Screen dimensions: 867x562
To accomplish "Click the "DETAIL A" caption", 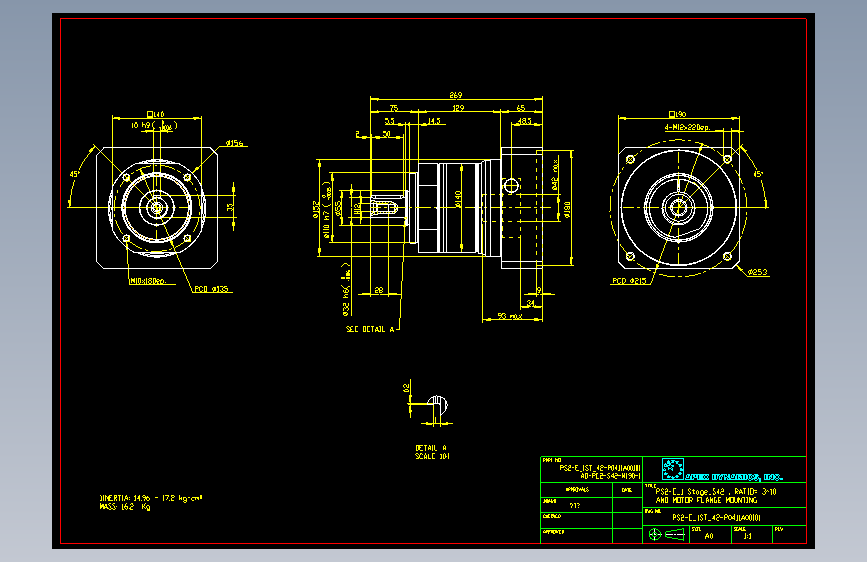I will pyautogui.click(x=431, y=448).
